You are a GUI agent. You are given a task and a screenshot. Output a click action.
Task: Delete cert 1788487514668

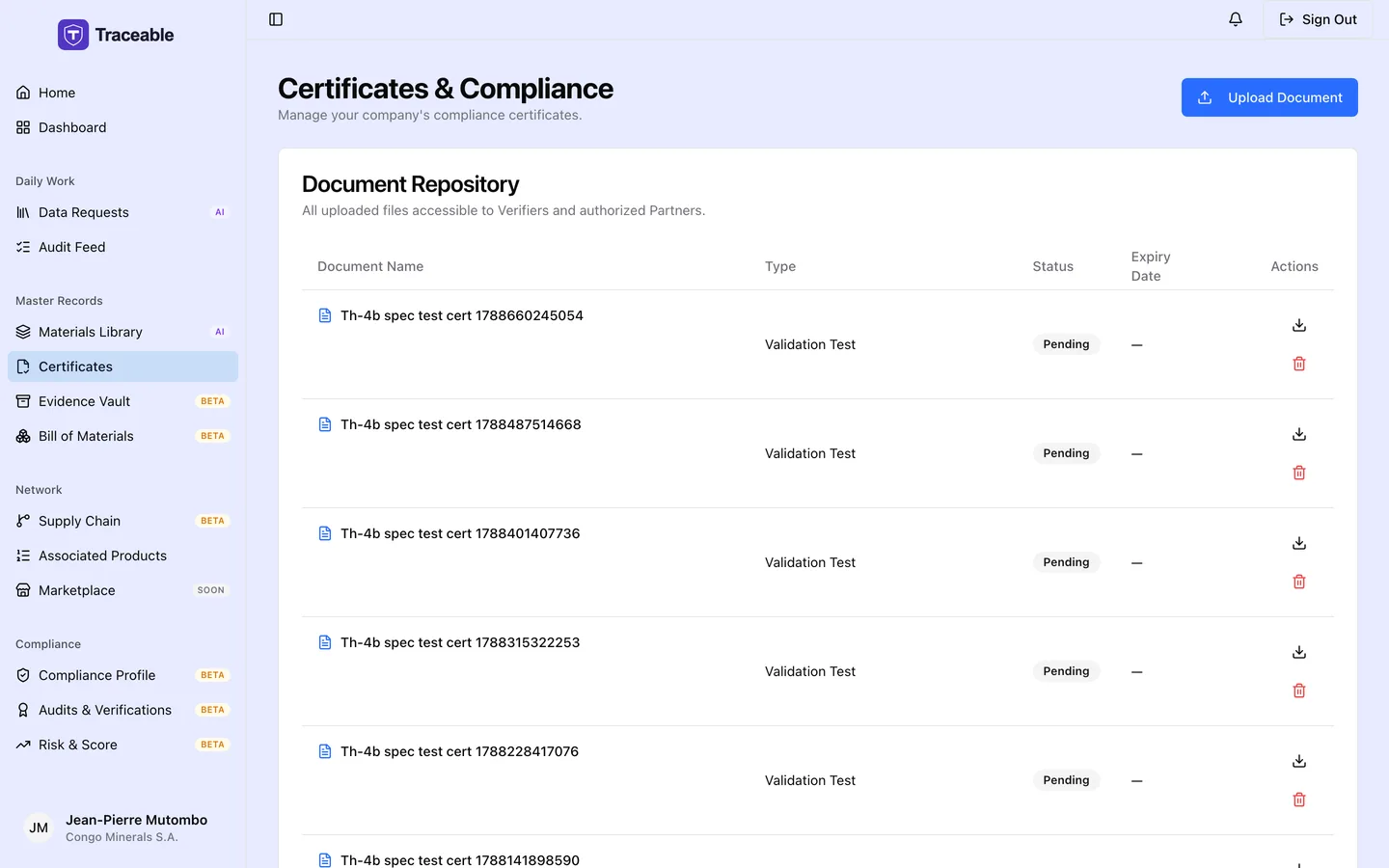click(x=1299, y=473)
